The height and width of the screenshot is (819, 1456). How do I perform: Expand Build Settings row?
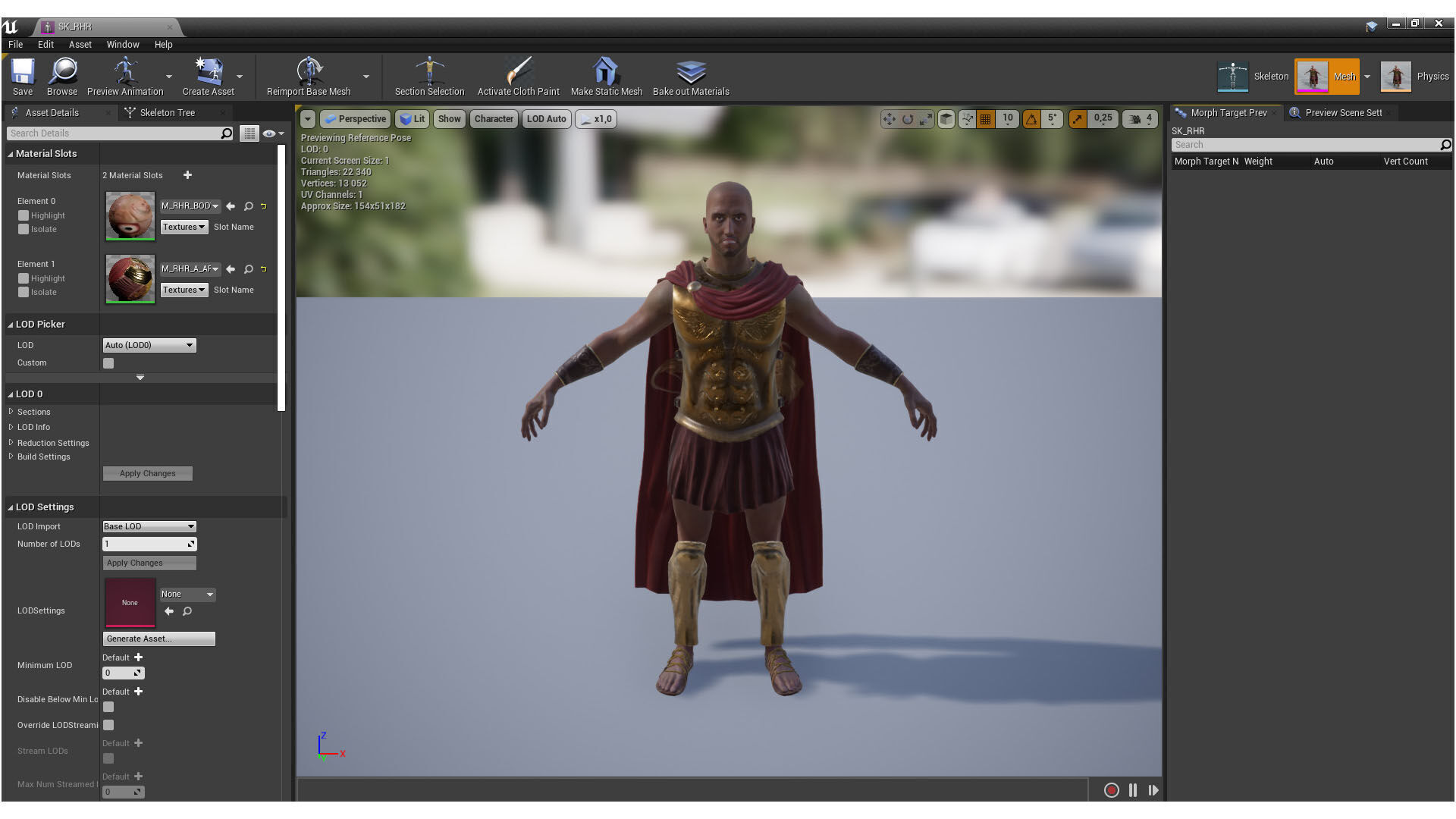point(11,457)
